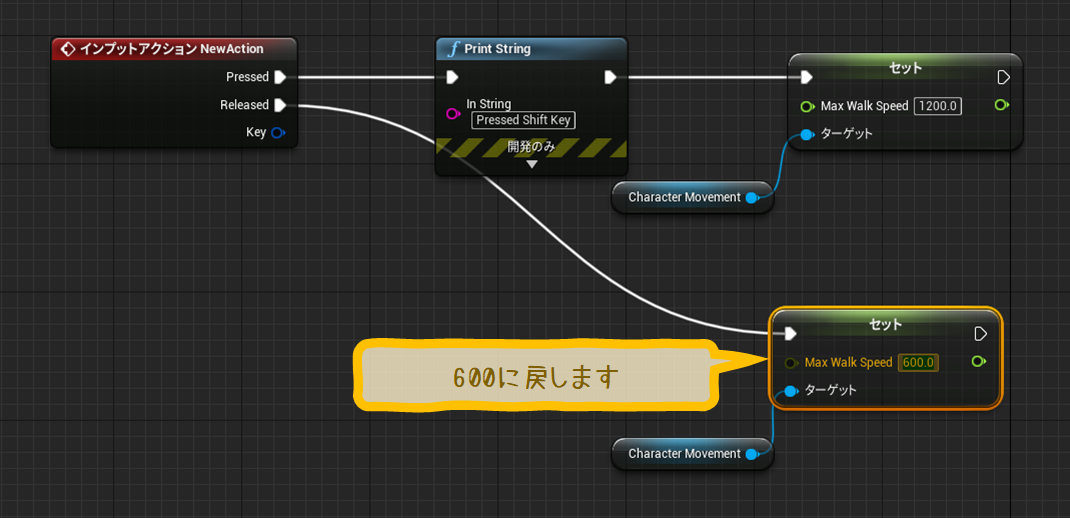Click output exec pin of 600.0 Set node

click(x=981, y=334)
